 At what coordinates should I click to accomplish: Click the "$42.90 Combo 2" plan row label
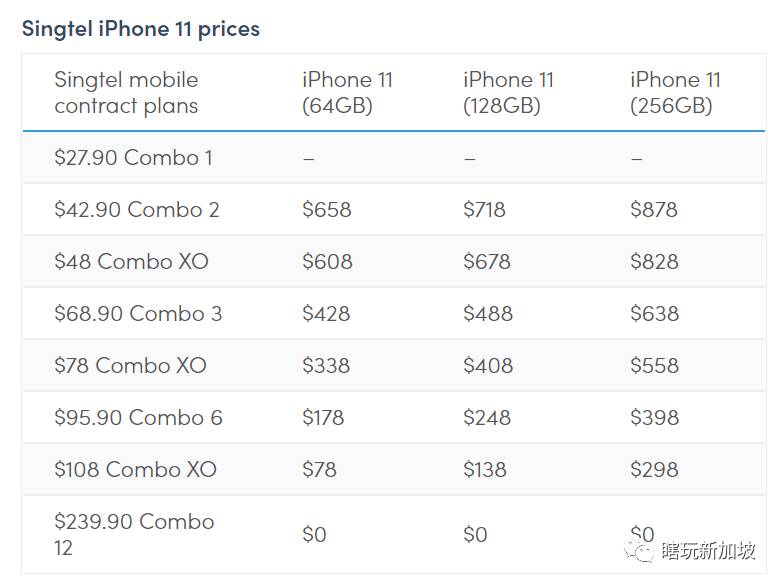[x=137, y=210]
